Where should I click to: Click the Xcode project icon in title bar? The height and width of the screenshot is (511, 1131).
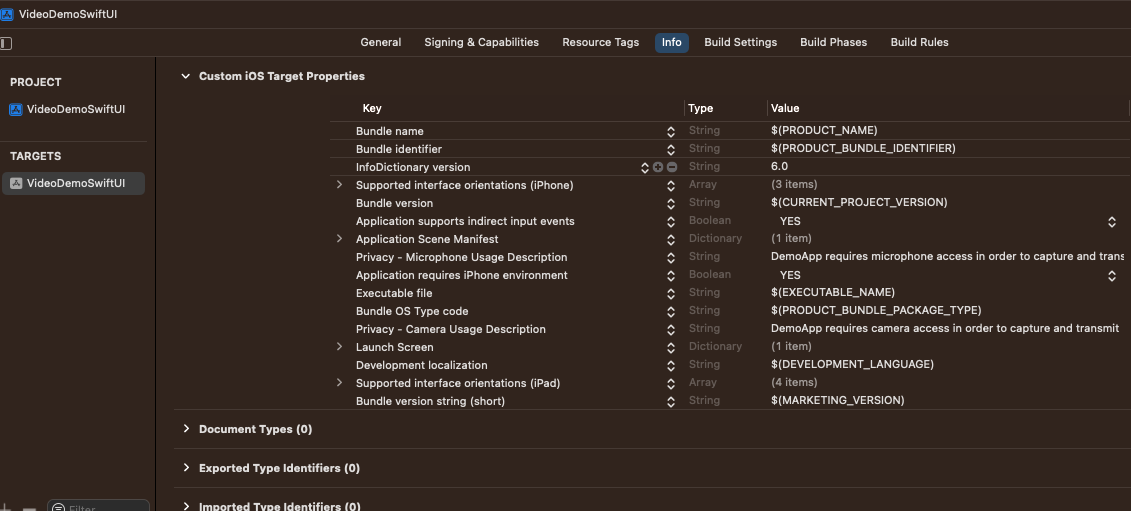pyautogui.click(x=8, y=14)
